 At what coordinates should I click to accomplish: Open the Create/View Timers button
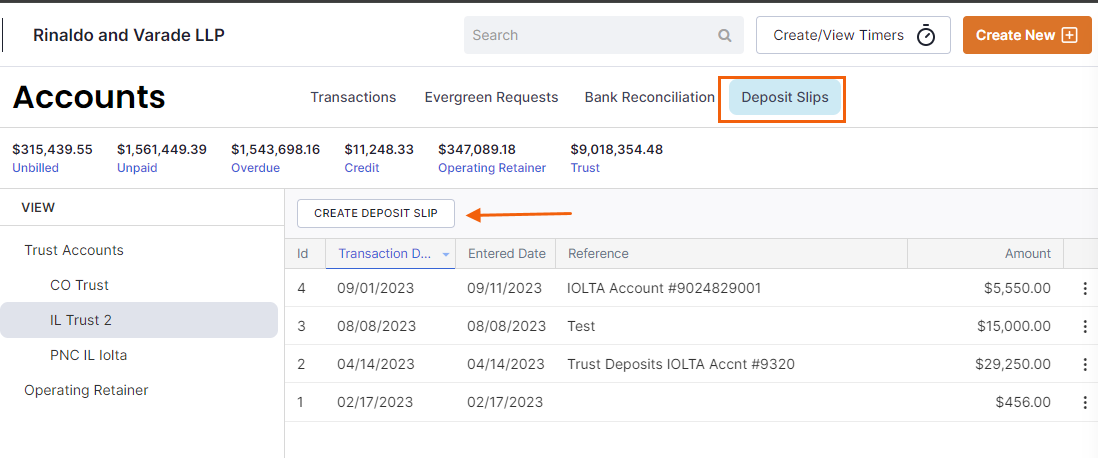pos(853,35)
